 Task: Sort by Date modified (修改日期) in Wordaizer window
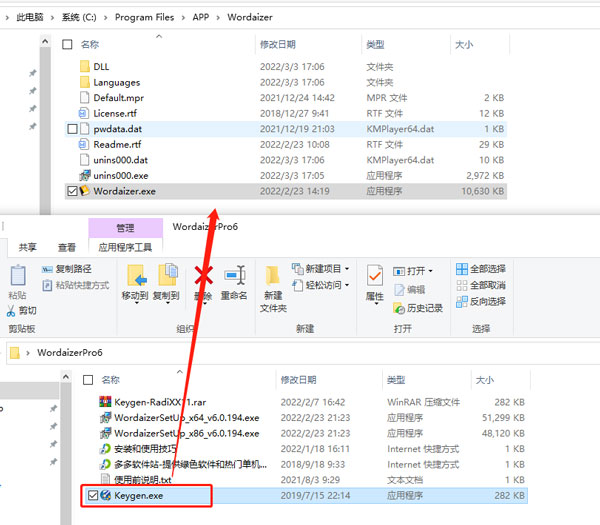[278, 44]
